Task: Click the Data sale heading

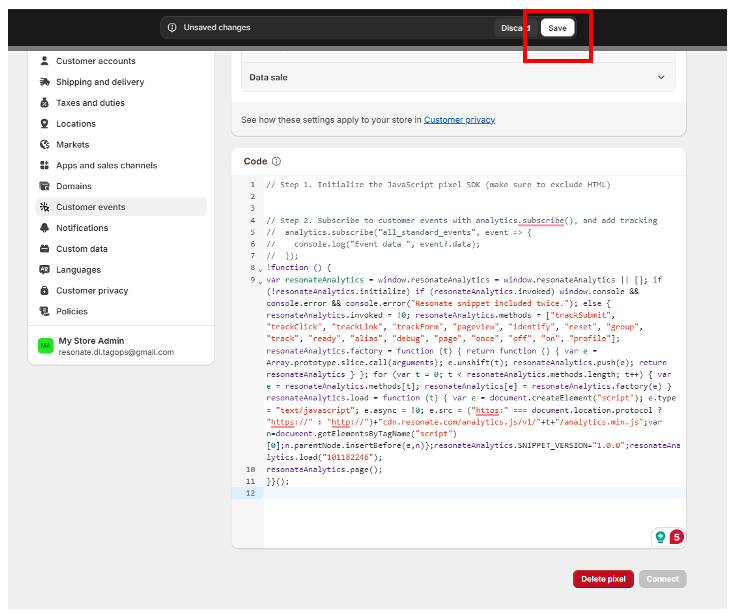Action: [268, 77]
